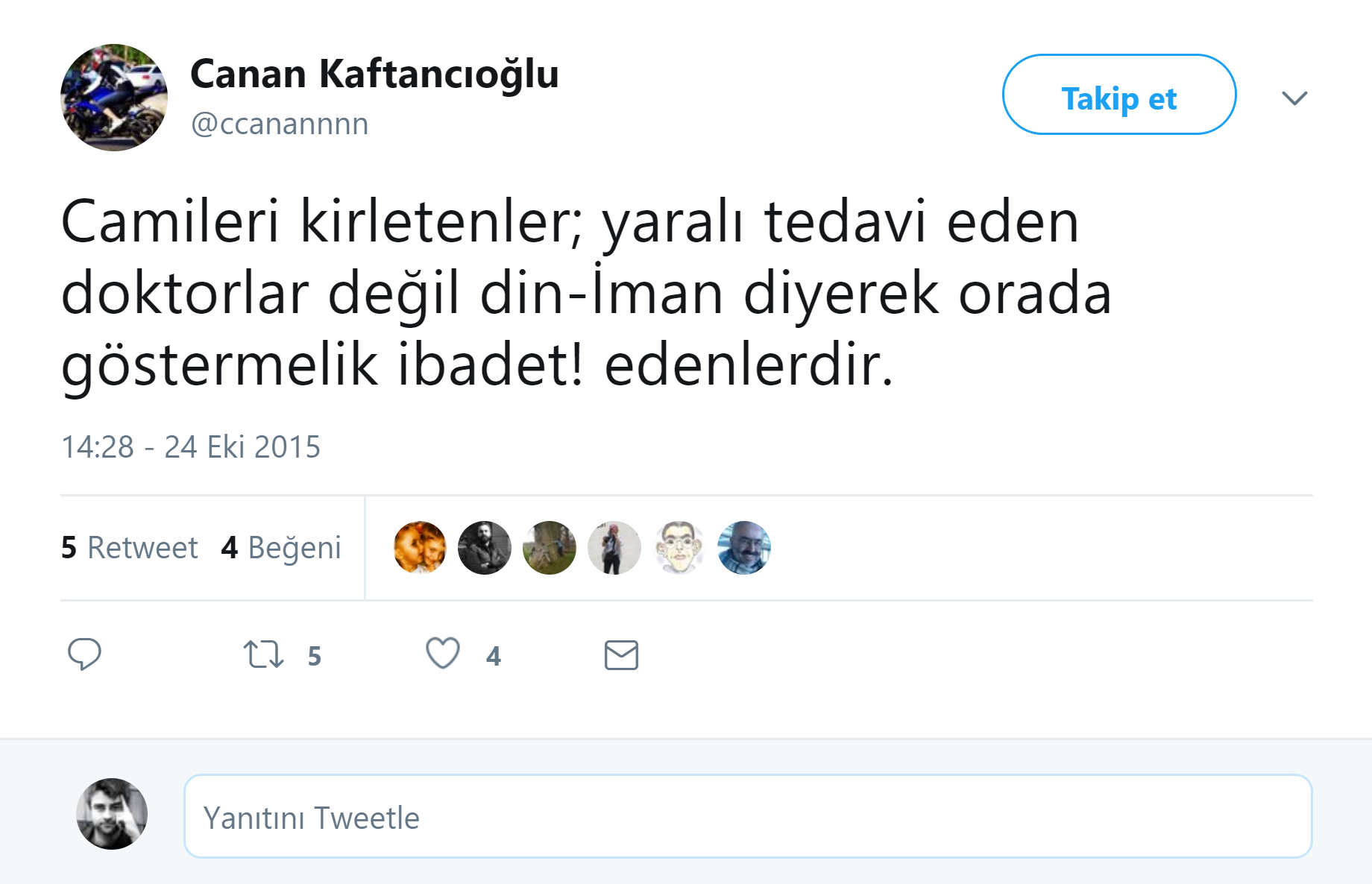Open the tweet timestamp 14:28 - 24 Eki 2015

tap(191, 447)
